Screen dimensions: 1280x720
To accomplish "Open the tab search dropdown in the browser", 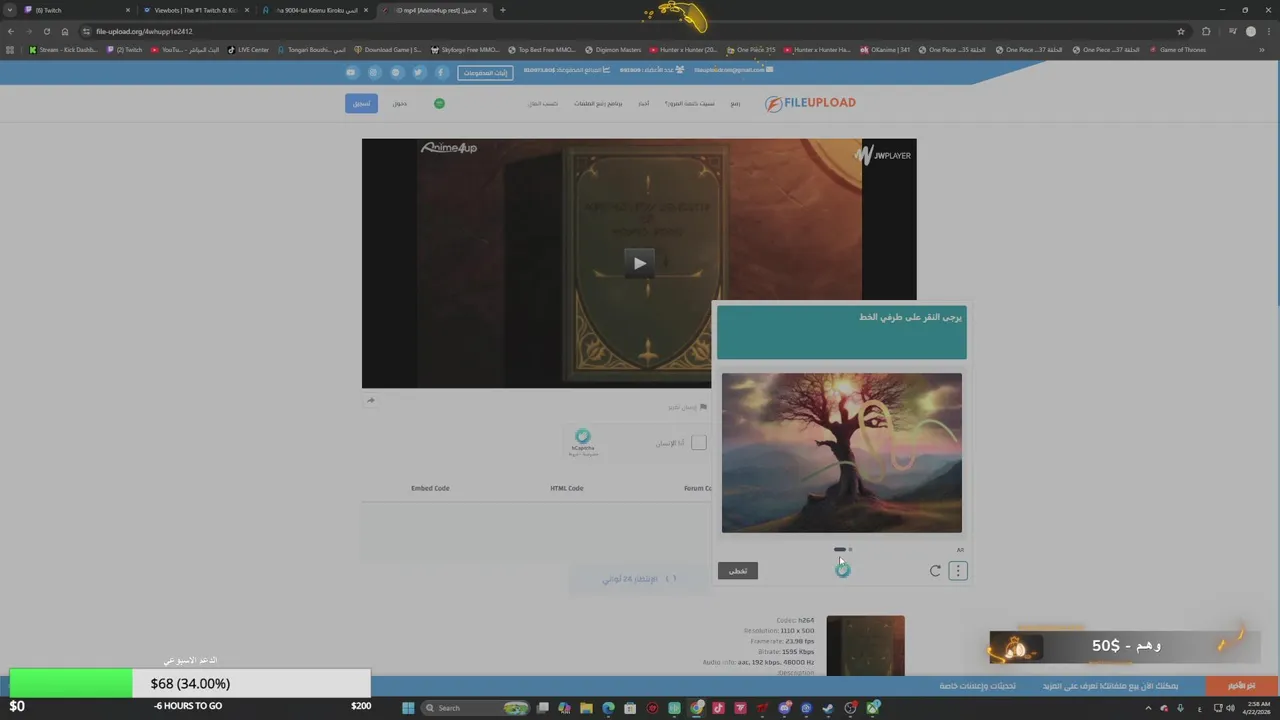I will (x=9, y=10).
